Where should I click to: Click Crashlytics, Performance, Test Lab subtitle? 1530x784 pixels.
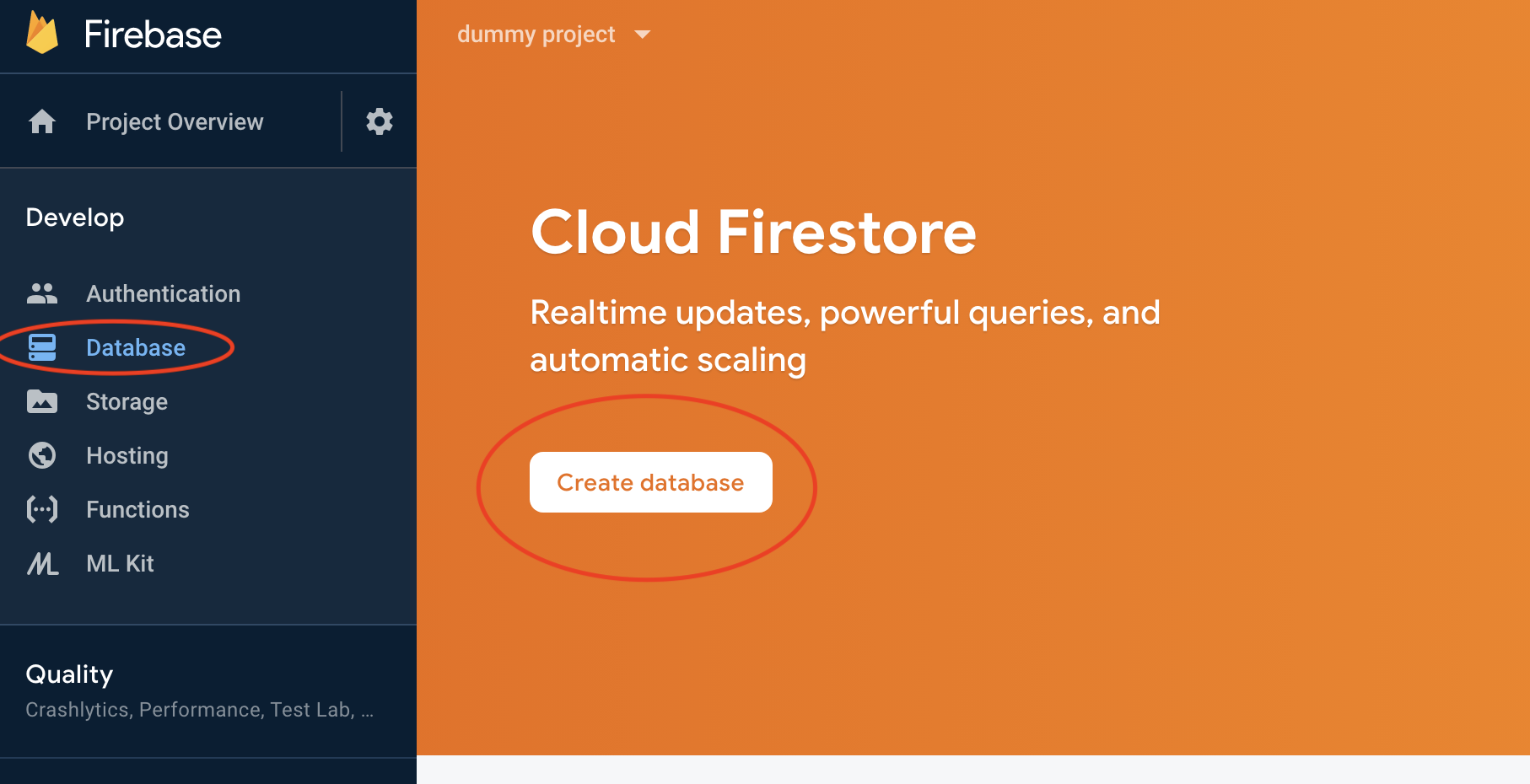[199, 710]
